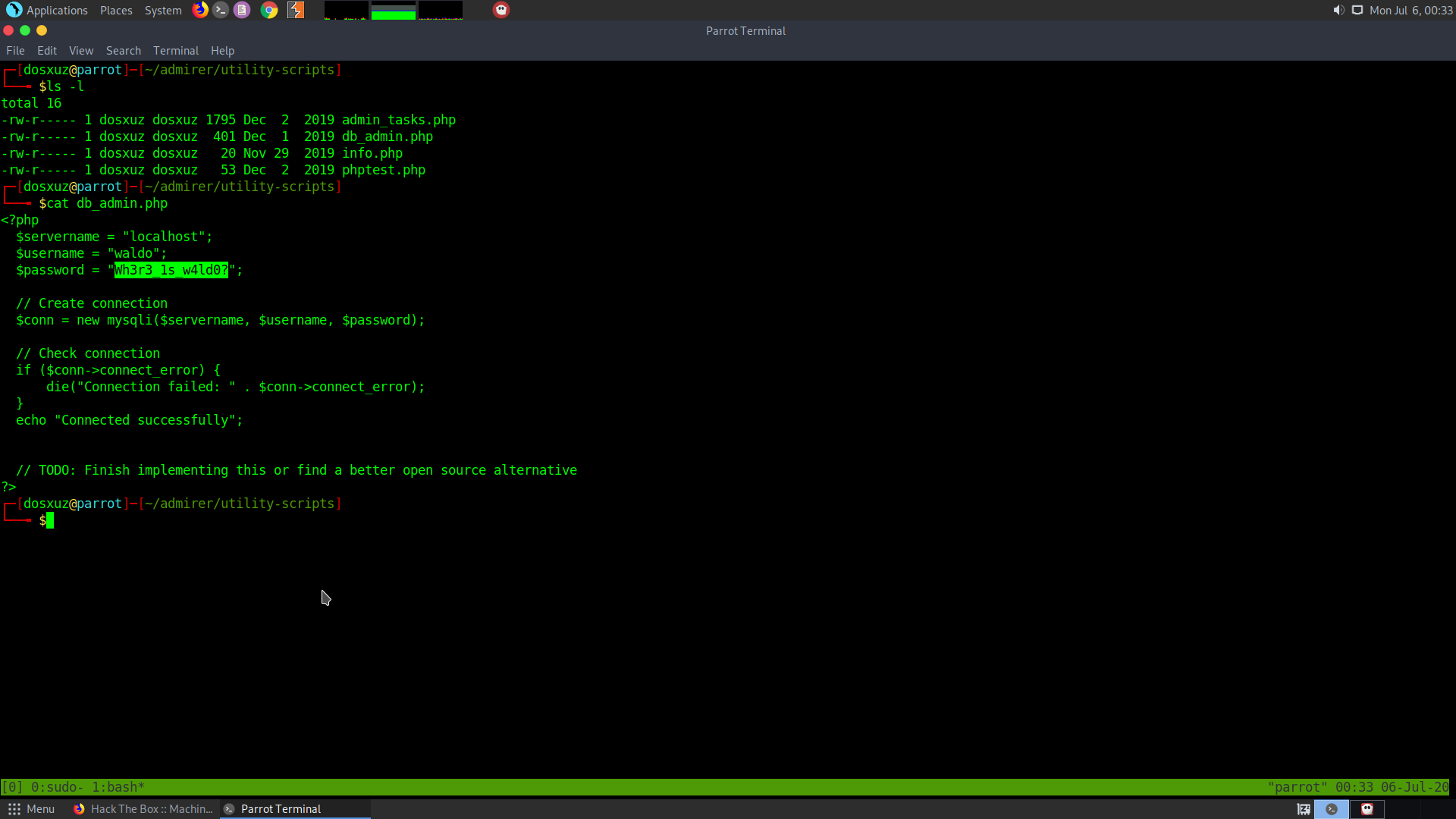Toggle the sleep inhibit applet icon

[1304, 809]
